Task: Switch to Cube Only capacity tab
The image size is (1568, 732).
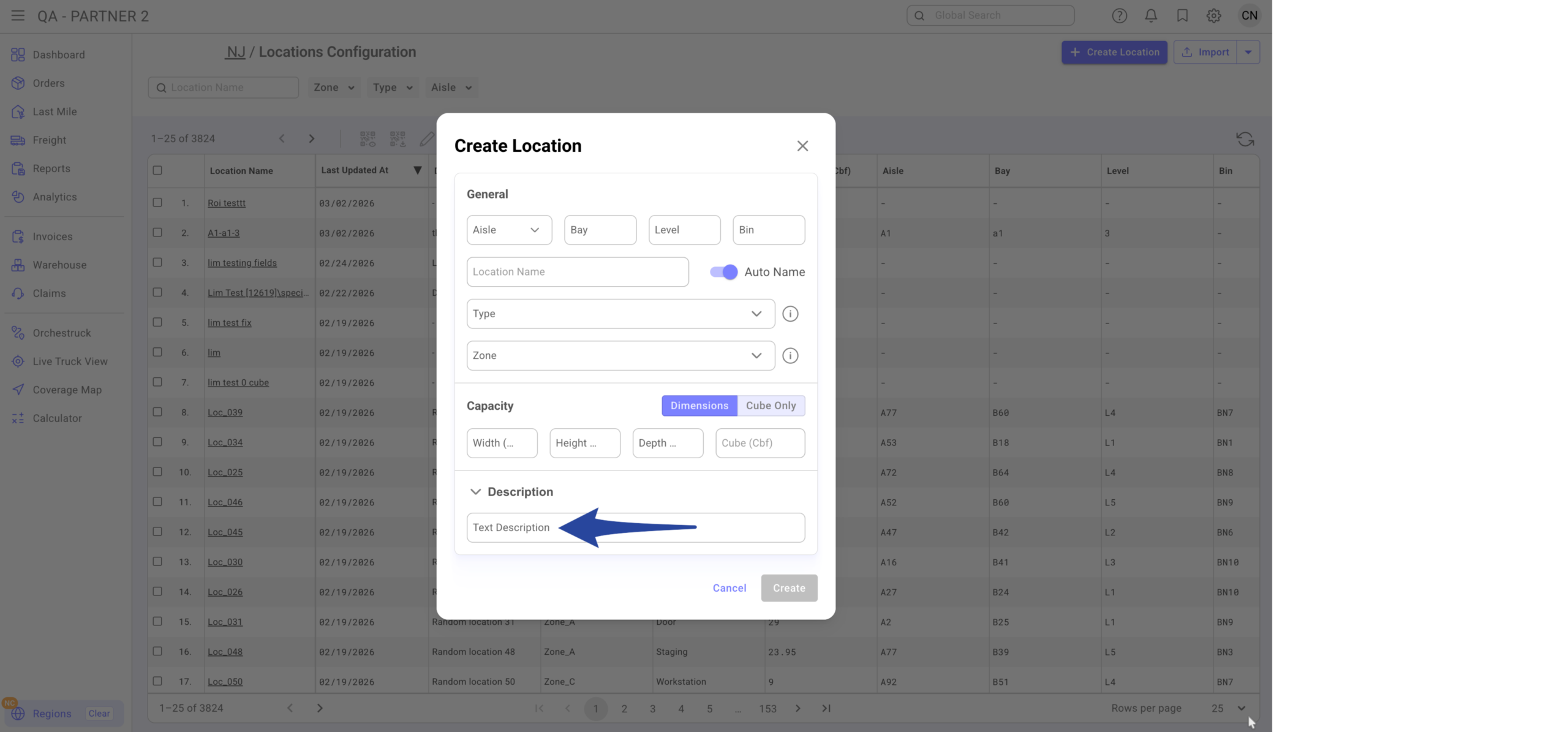Action: tap(771, 406)
